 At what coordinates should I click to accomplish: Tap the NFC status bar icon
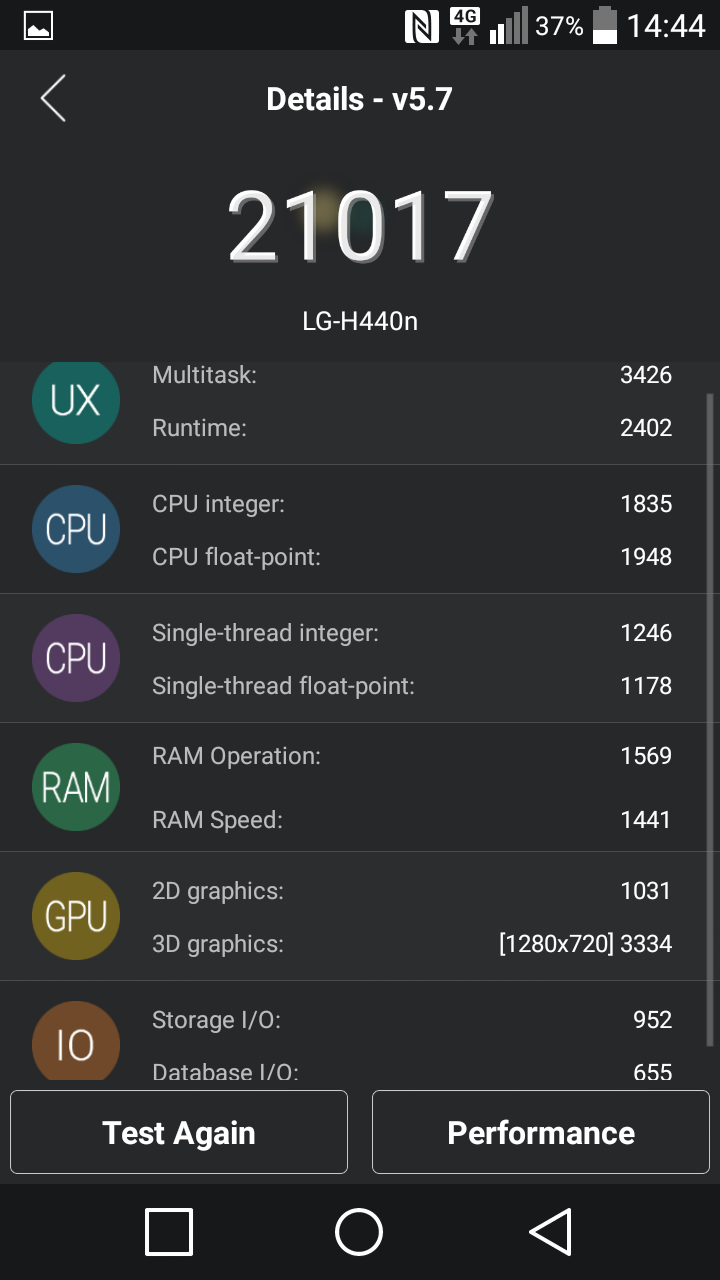[422, 26]
